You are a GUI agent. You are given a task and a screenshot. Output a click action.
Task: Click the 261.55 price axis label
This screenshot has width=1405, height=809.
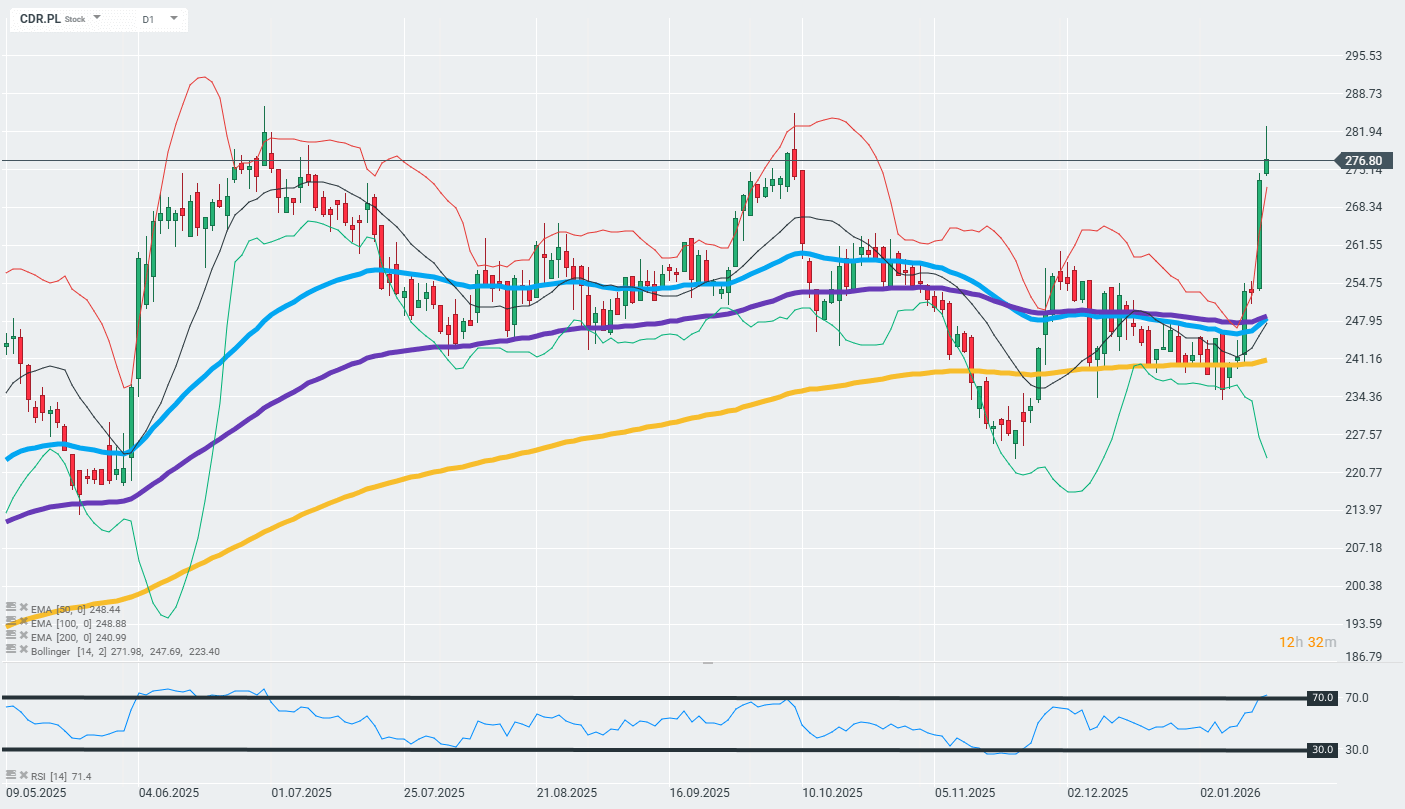click(x=1364, y=245)
